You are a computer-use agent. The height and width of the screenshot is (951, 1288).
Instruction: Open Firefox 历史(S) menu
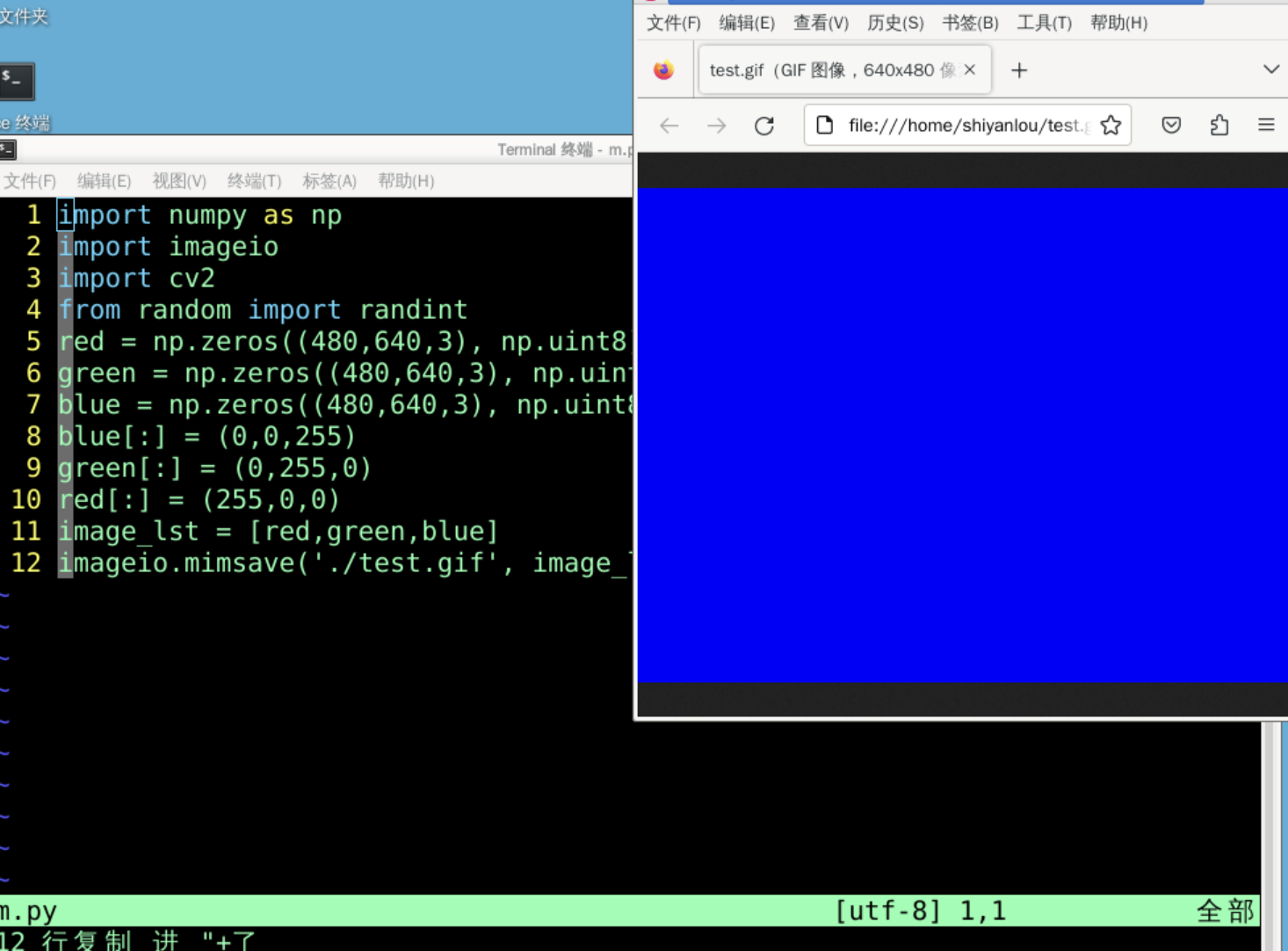pos(895,23)
